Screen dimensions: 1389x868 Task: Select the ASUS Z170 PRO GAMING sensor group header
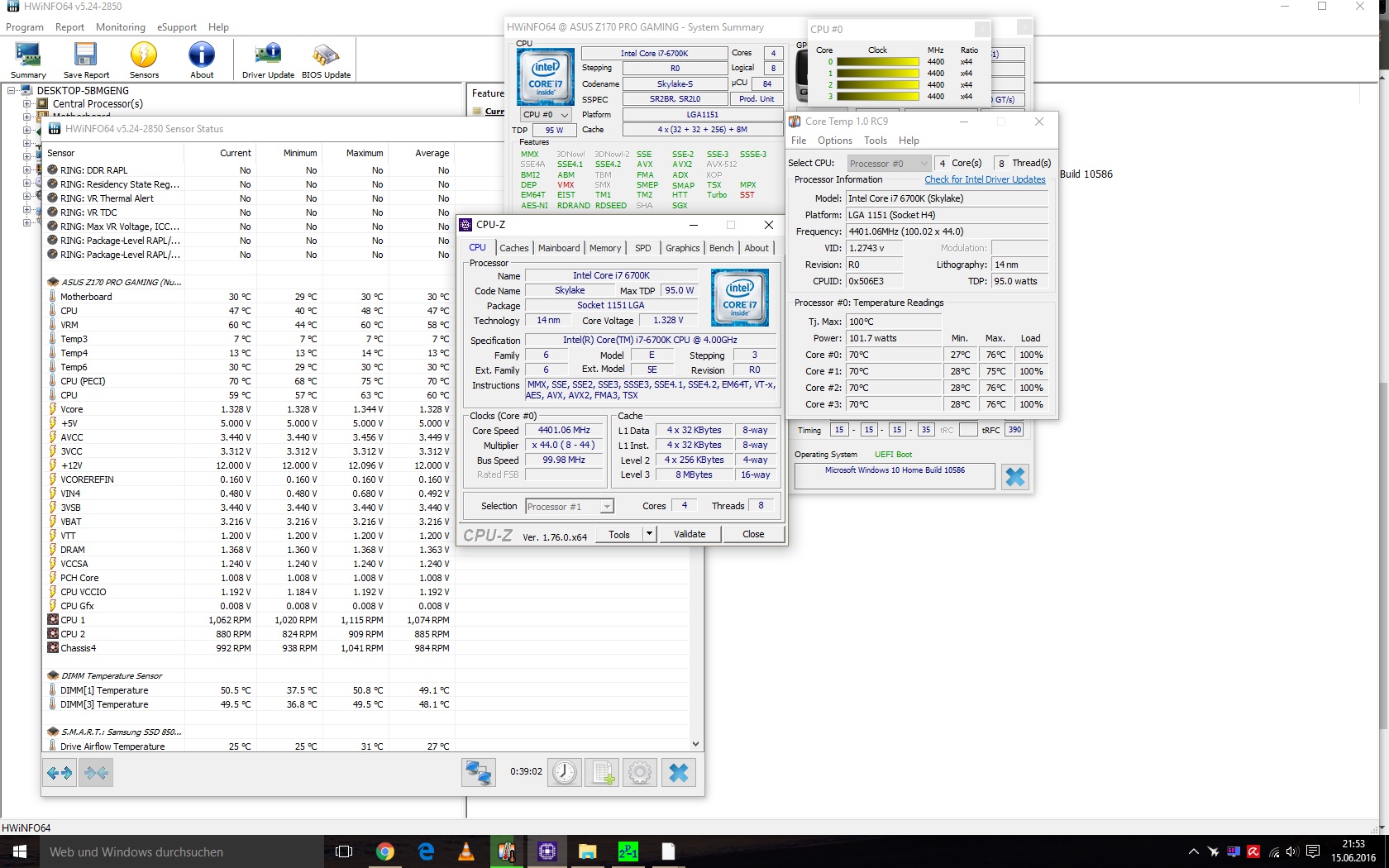116,282
